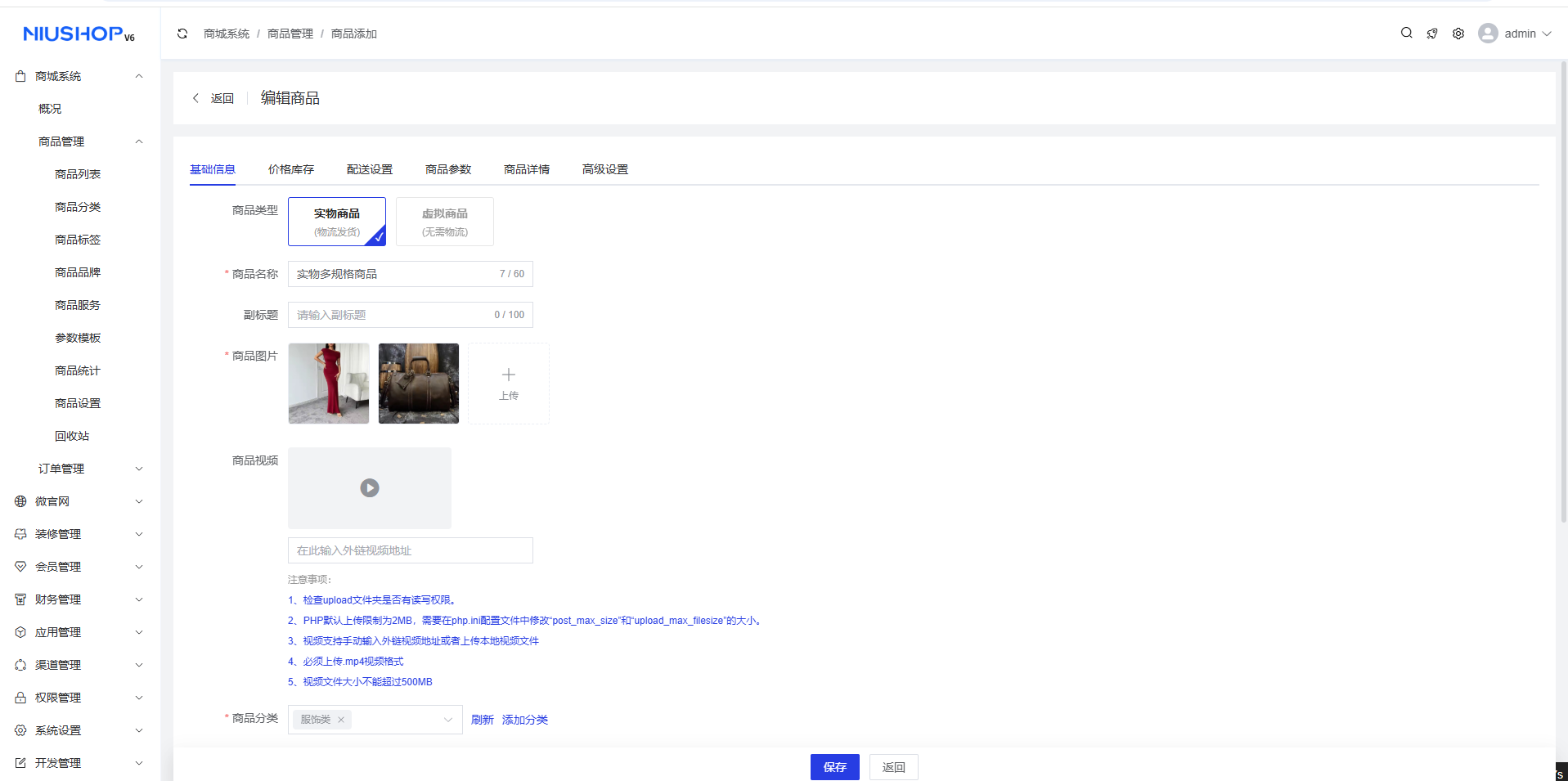
Task: Collapse the 商品管理 sidebar section
Action: click(x=138, y=141)
